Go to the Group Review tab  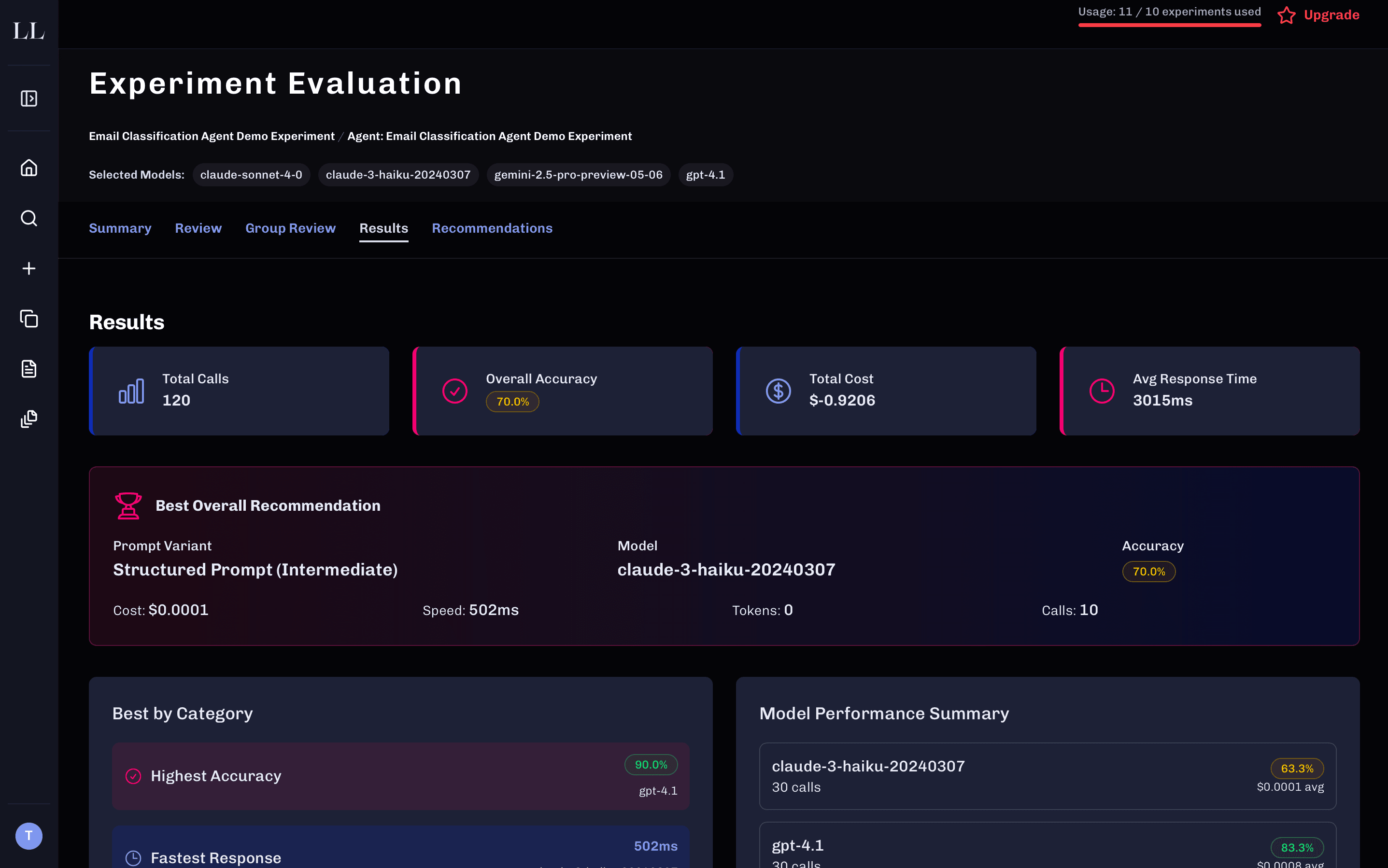pyautogui.click(x=290, y=228)
